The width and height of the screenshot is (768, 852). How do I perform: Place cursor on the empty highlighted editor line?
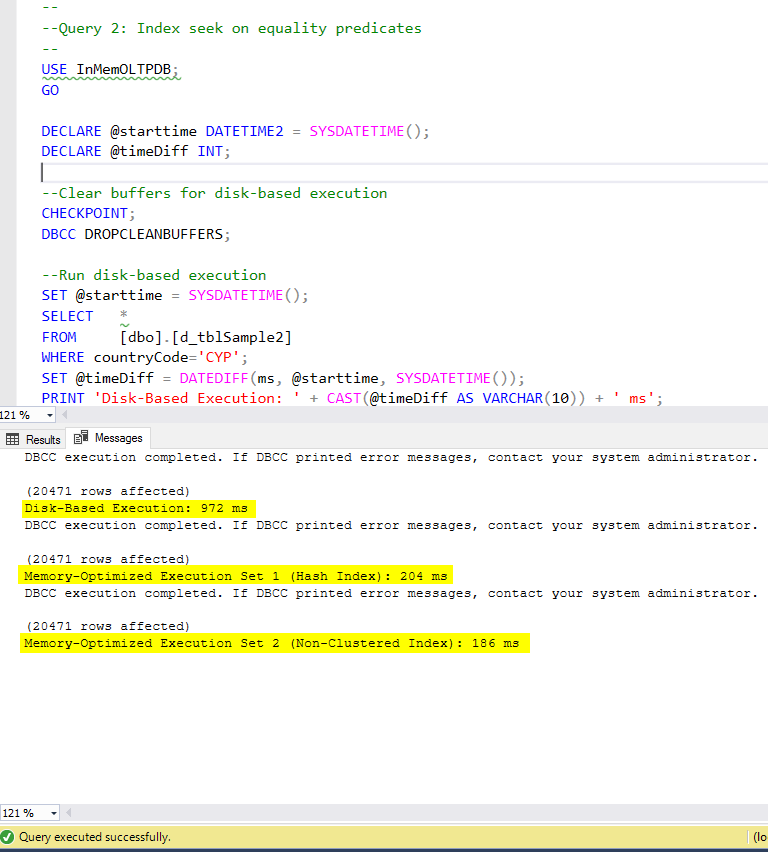[402, 173]
